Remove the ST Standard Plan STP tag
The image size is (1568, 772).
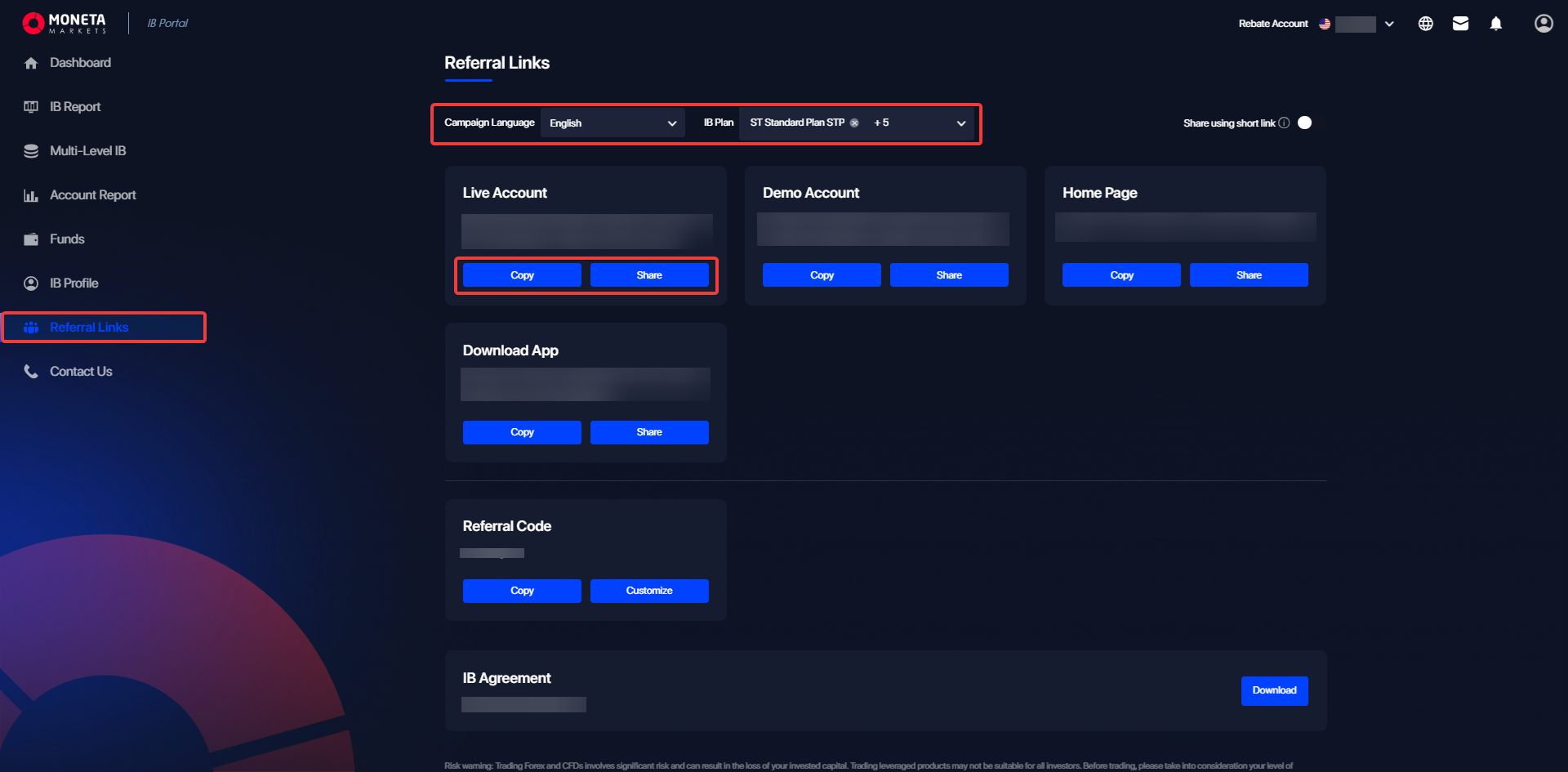[854, 123]
